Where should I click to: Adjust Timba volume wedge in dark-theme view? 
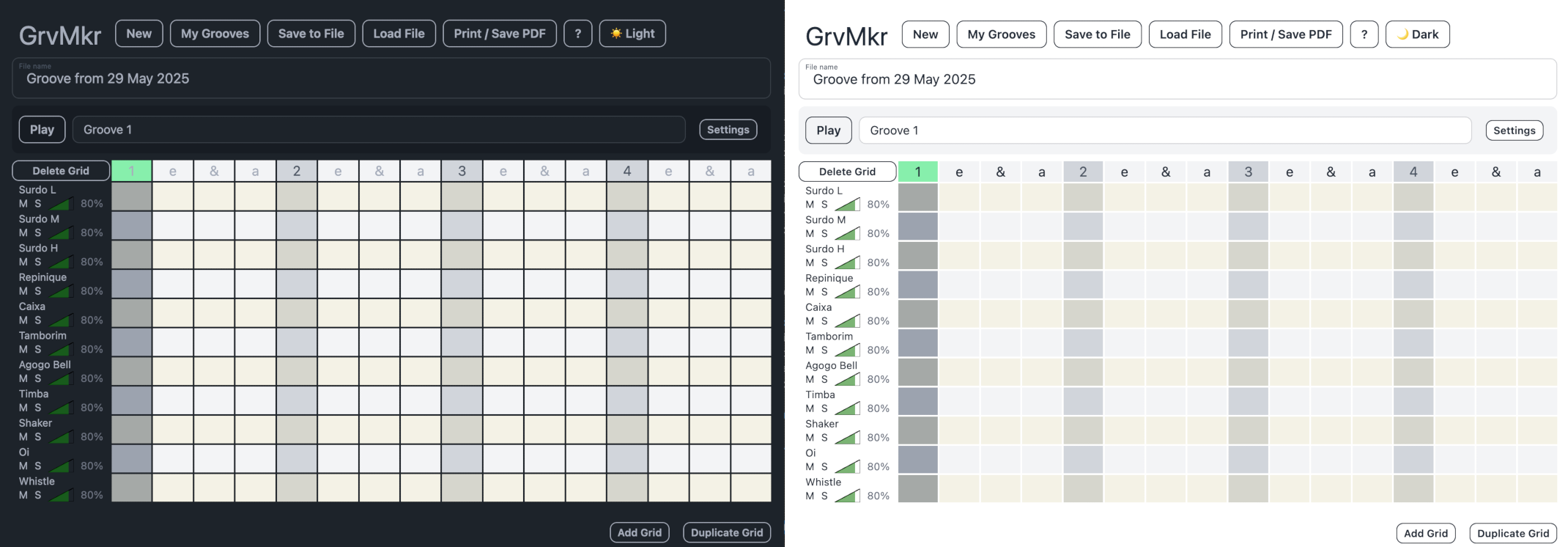(x=61, y=408)
